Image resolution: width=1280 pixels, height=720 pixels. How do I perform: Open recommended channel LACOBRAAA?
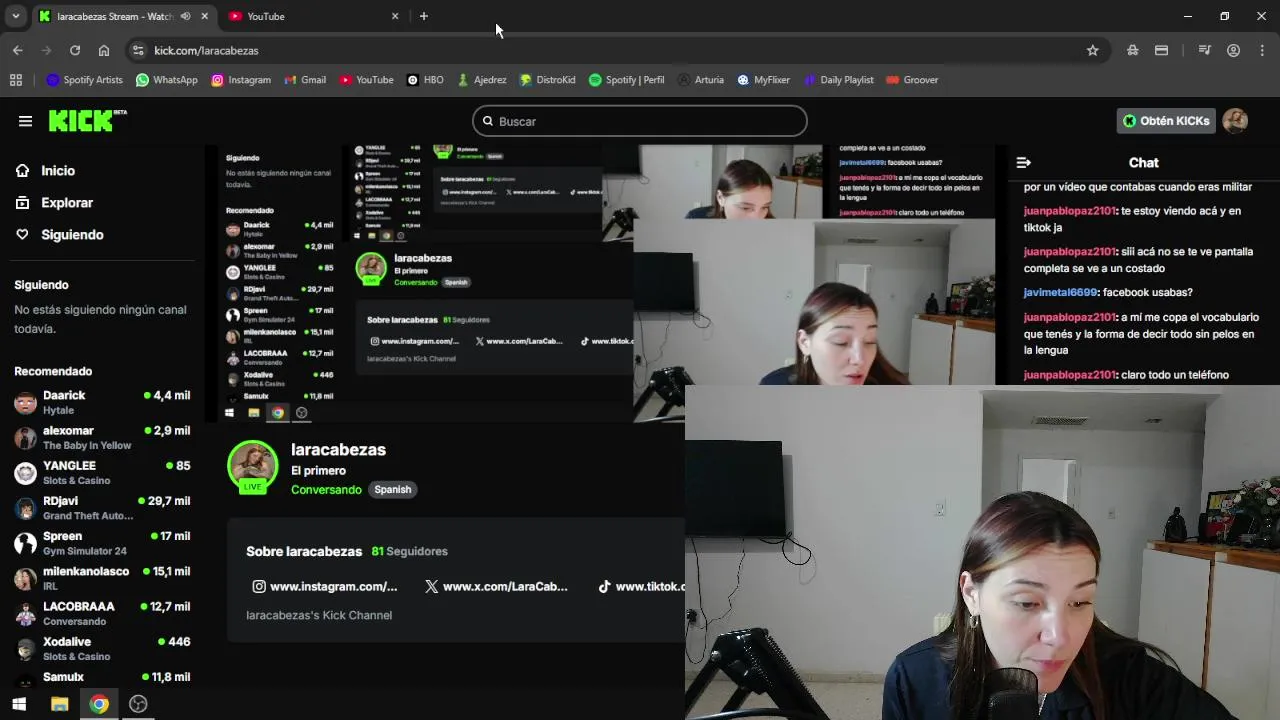(x=102, y=613)
